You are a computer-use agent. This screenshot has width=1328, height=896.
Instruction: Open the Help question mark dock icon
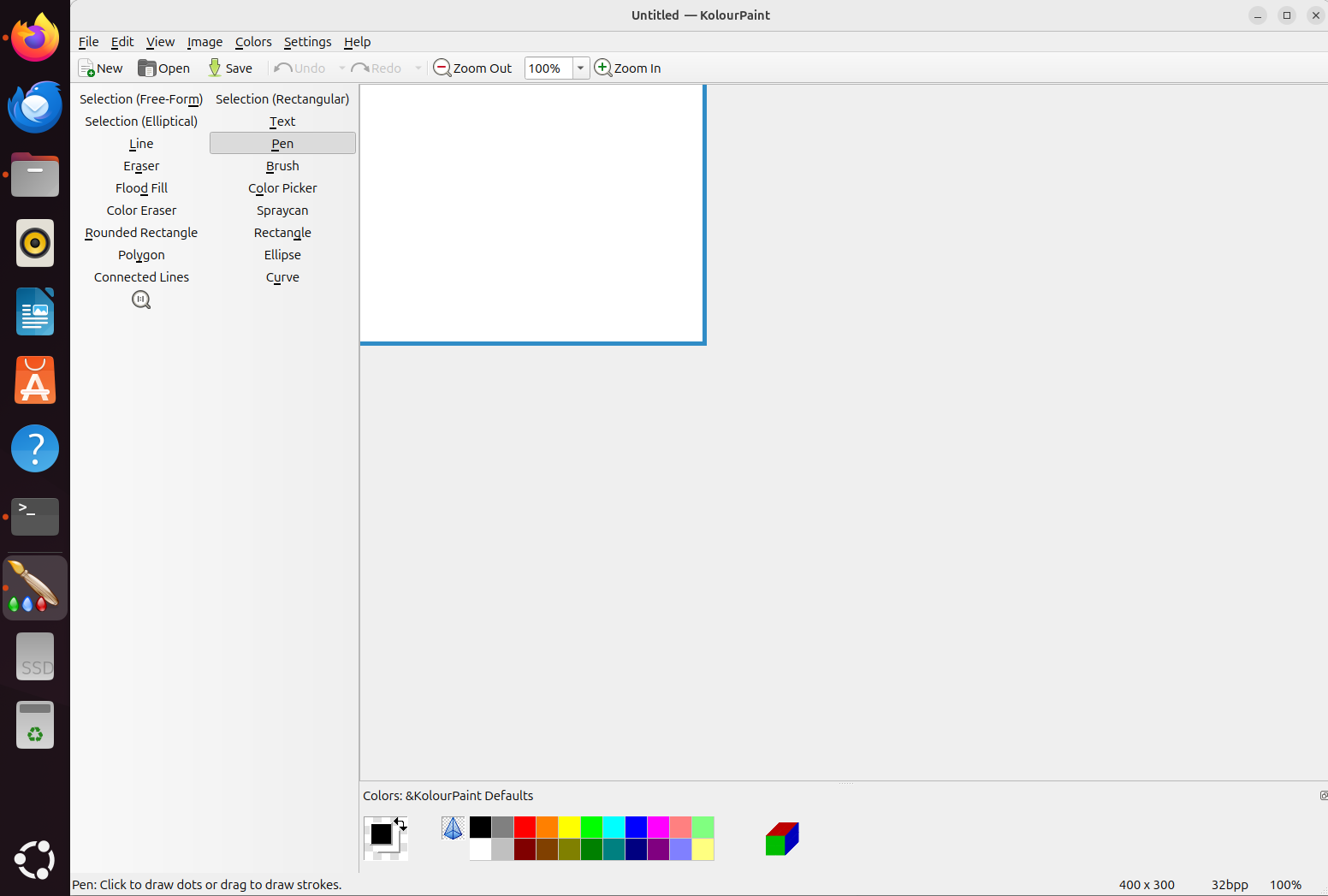coord(35,448)
